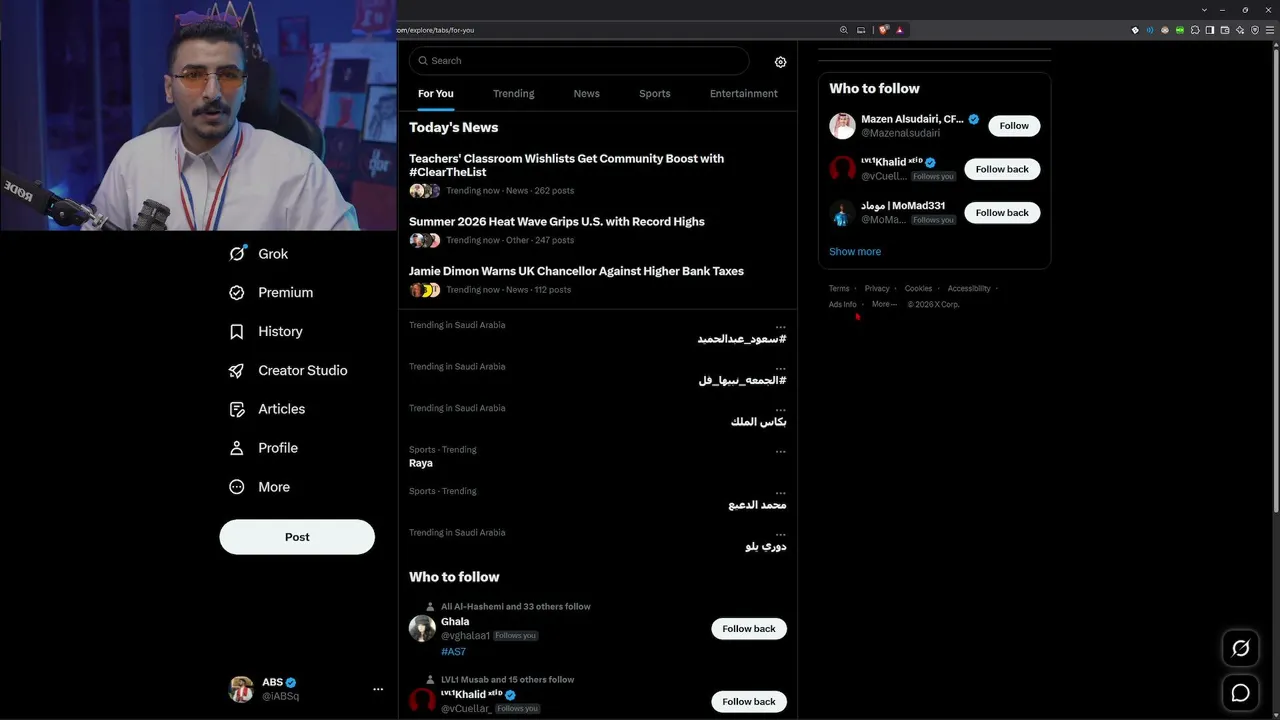
Task: Click the Post button
Action: 297,537
